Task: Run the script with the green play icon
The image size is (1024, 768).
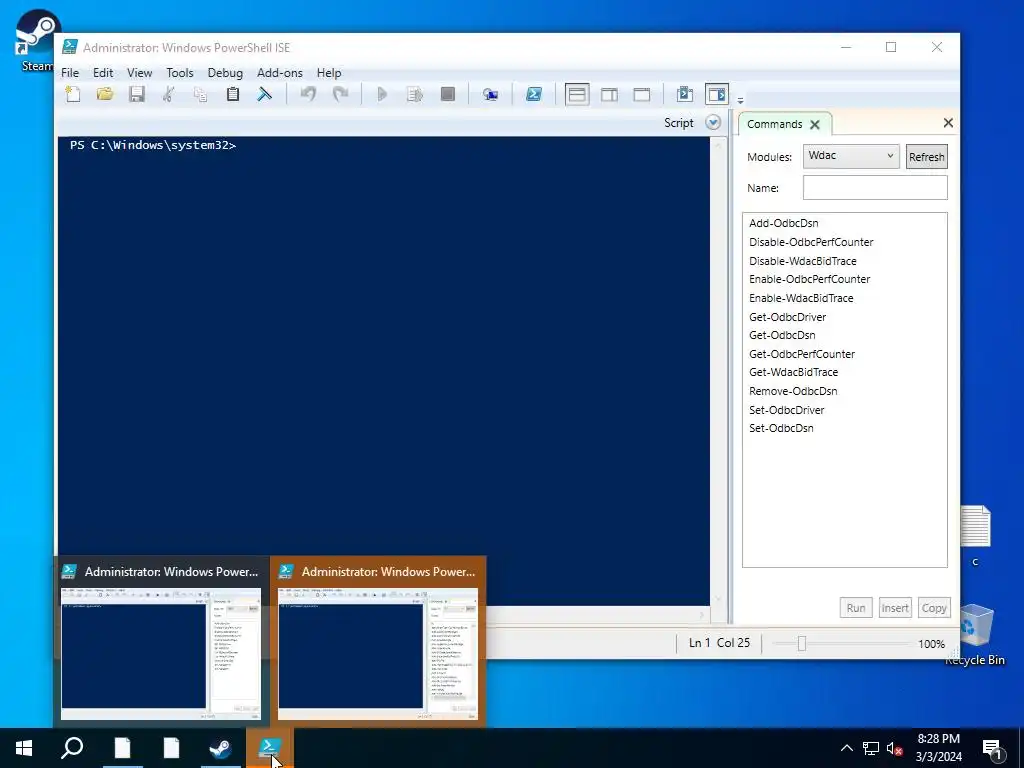Action: (383, 94)
